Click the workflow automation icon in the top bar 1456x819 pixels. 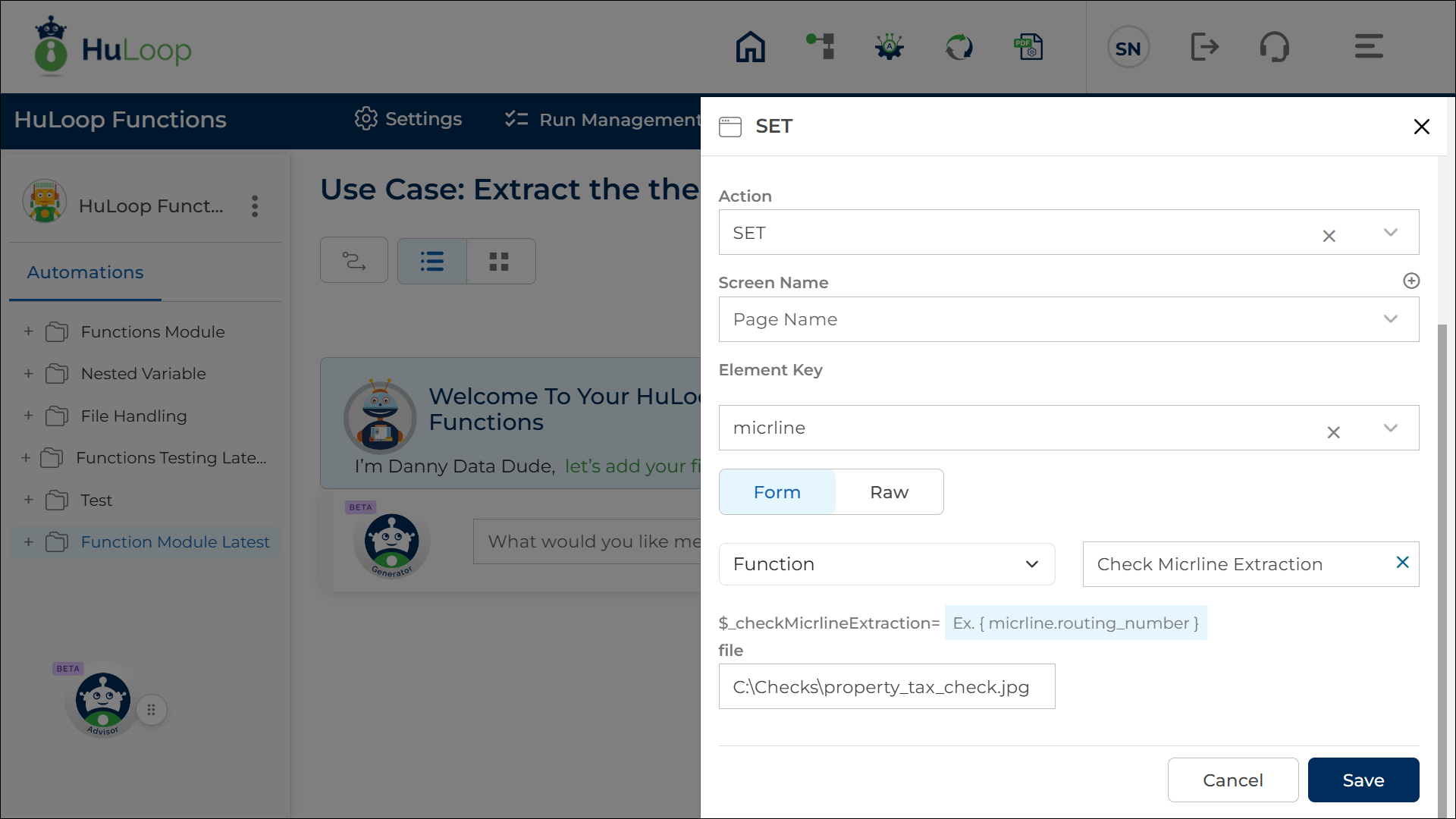820,46
